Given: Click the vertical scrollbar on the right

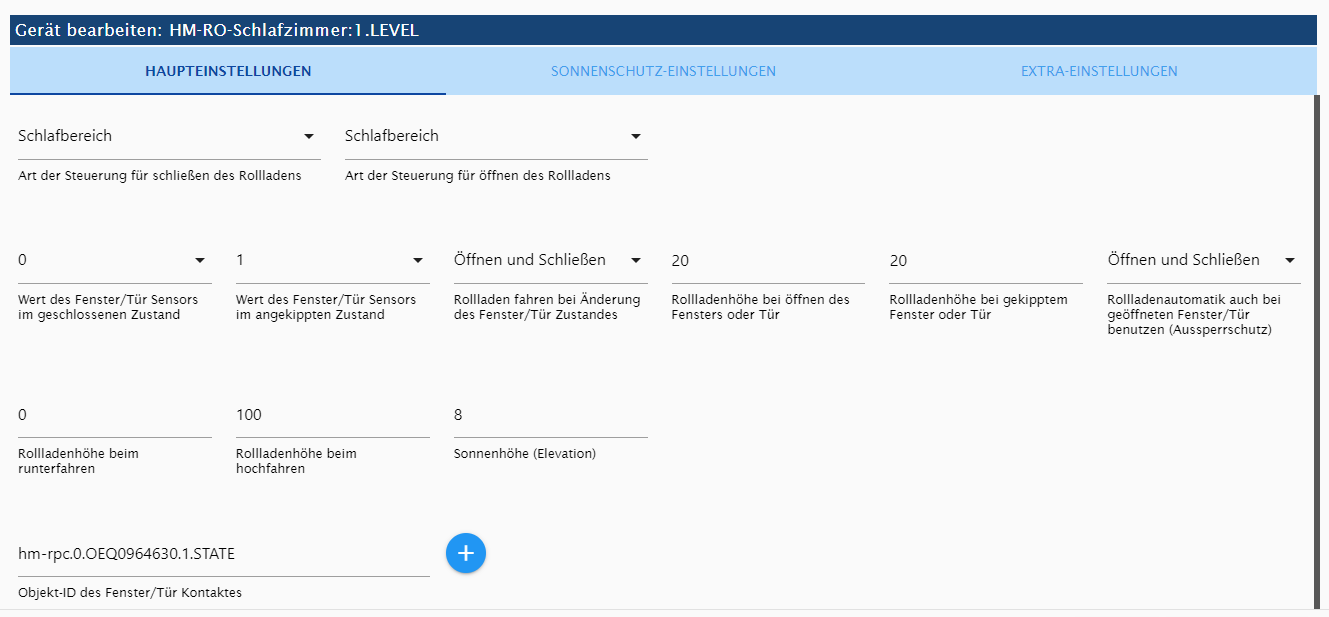Looking at the screenshot, I should (x=1317, y=350).
